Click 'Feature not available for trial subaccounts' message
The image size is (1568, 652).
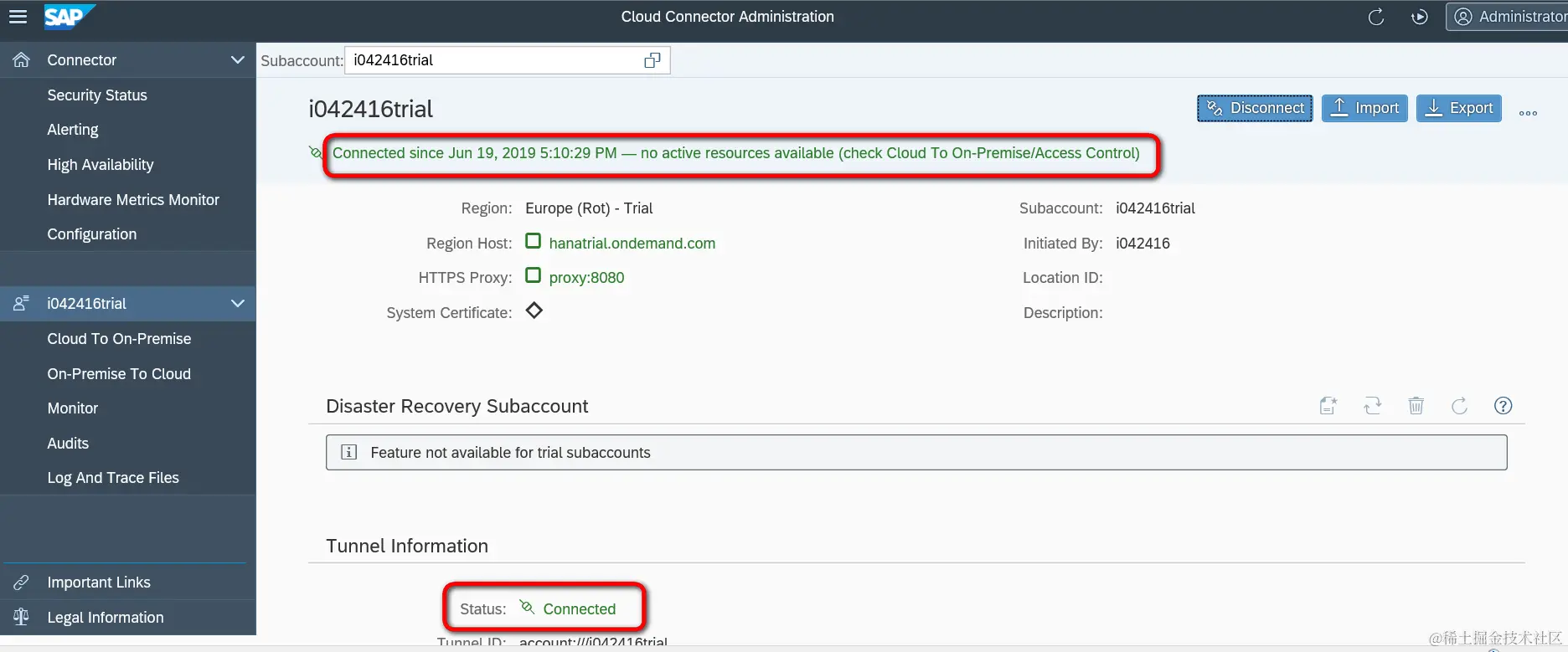[x=510, y=453]
